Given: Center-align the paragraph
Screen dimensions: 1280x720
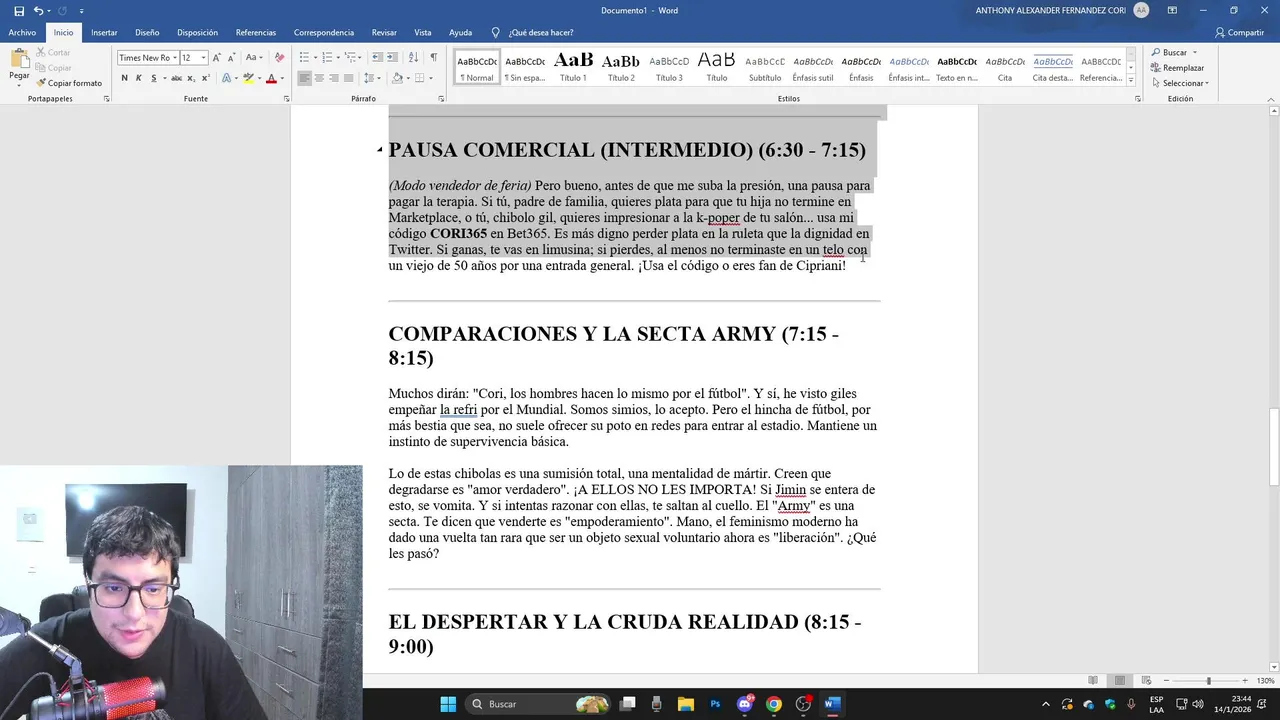Looking at the screenshot, I should [x=319, y=78].
